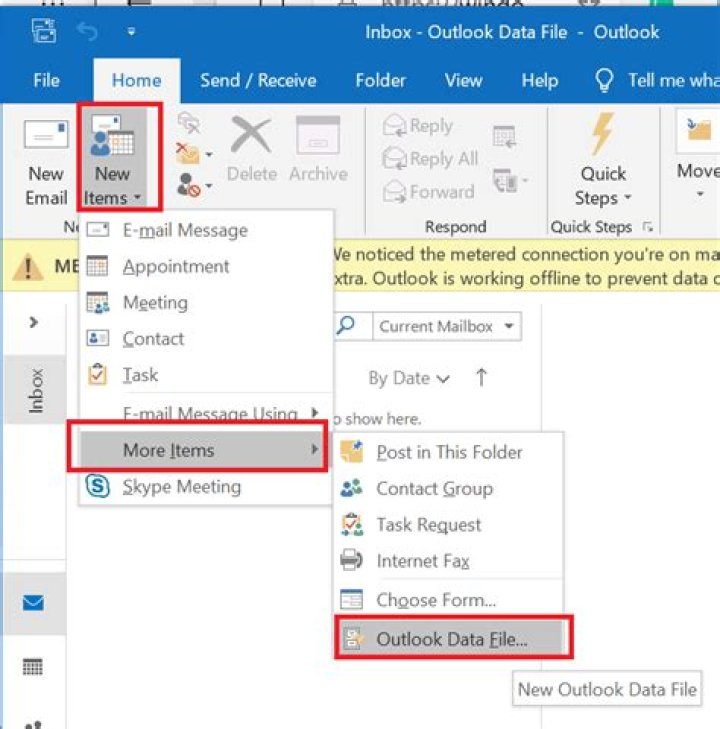The image size is (720, 729).
Task: Click the Tell me lightbulb search box
Action: tap(656, 80)
